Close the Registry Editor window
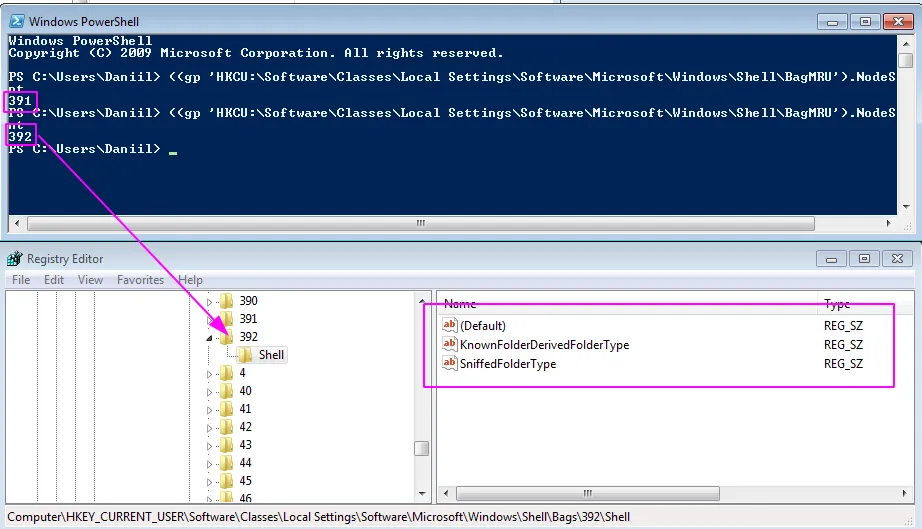The height and width of the screenshot is (529, 922). click(x=897, y=259)
